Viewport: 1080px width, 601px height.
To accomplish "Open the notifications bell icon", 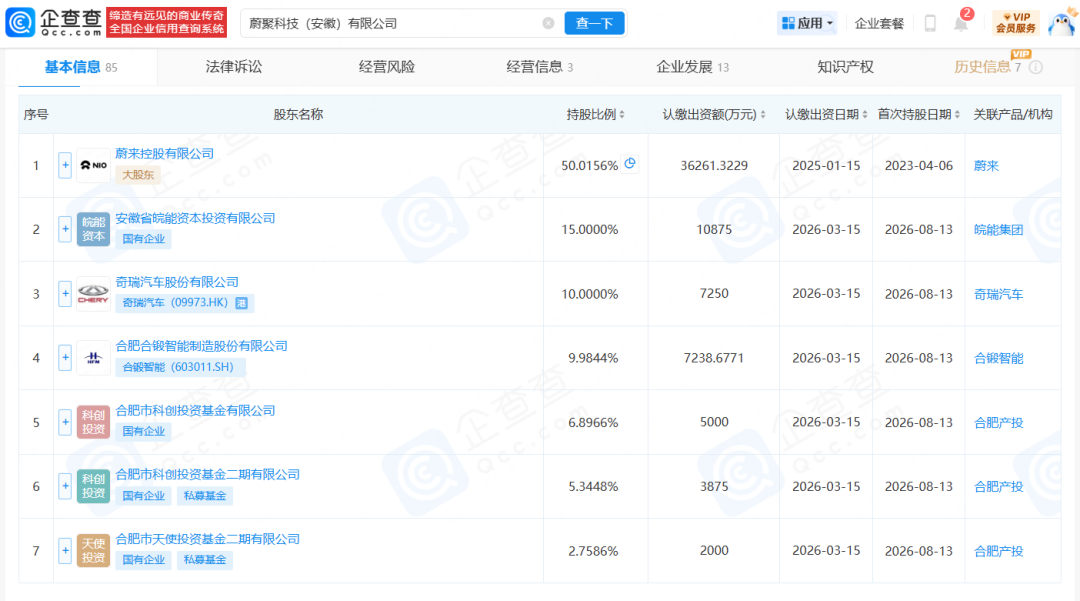I will coord(961,24).
